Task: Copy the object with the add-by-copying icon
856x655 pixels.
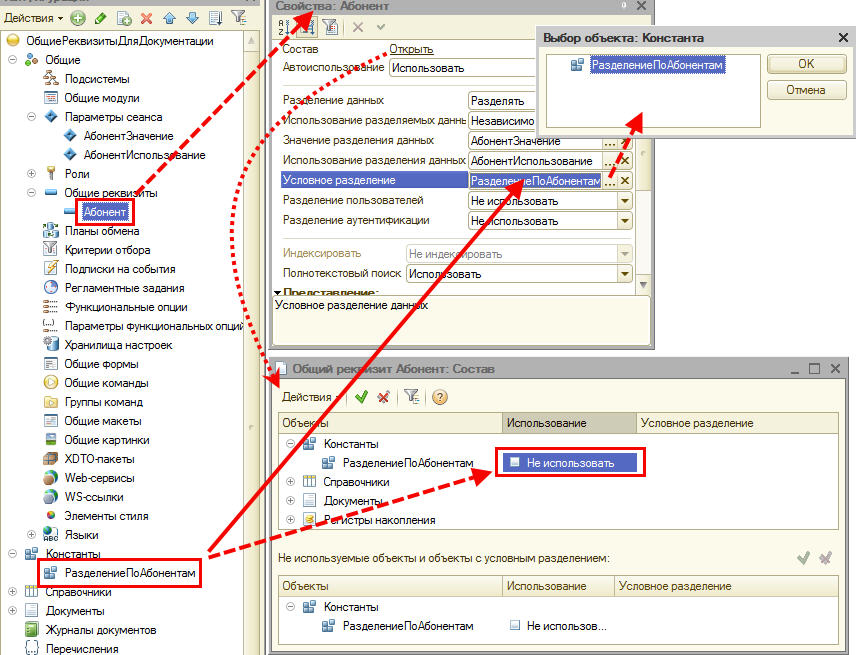Action: coord(124,18)
